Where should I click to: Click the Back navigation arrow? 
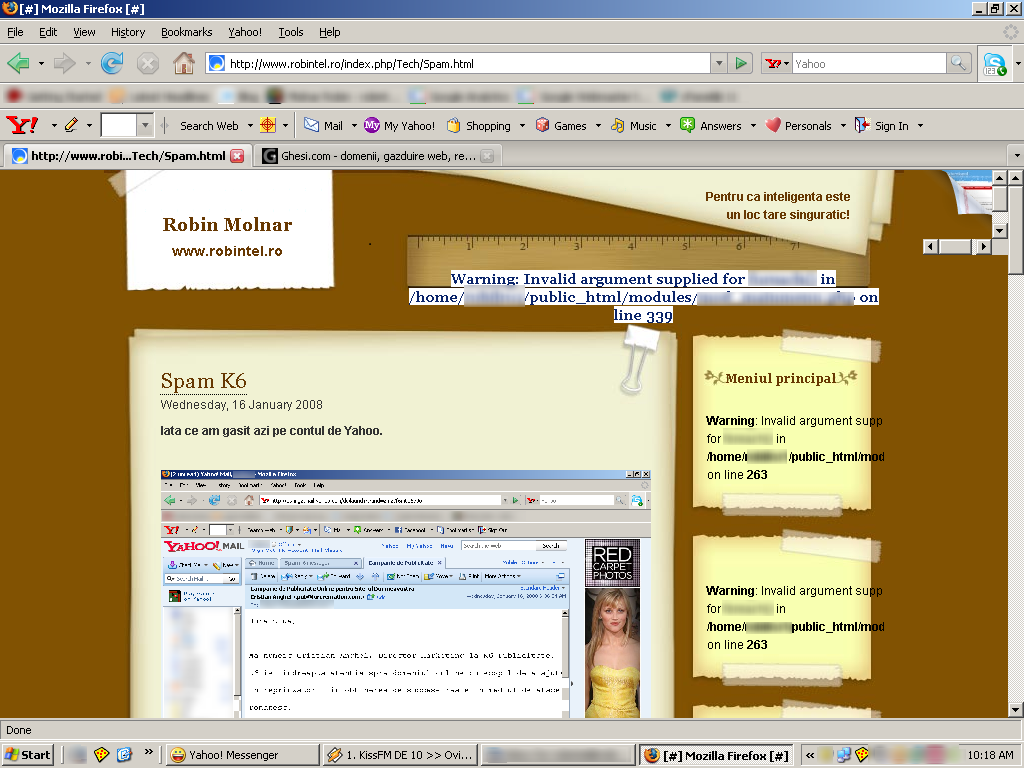pyautogui.click(x=19, y=64)
